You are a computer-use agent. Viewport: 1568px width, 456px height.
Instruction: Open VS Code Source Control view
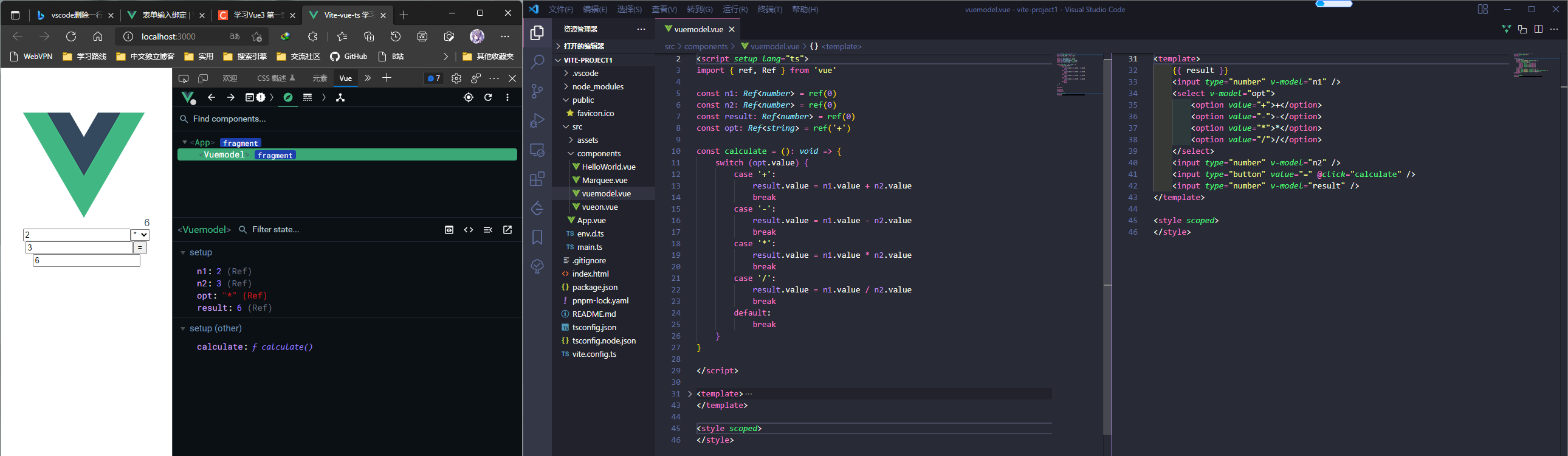point(537,91)
